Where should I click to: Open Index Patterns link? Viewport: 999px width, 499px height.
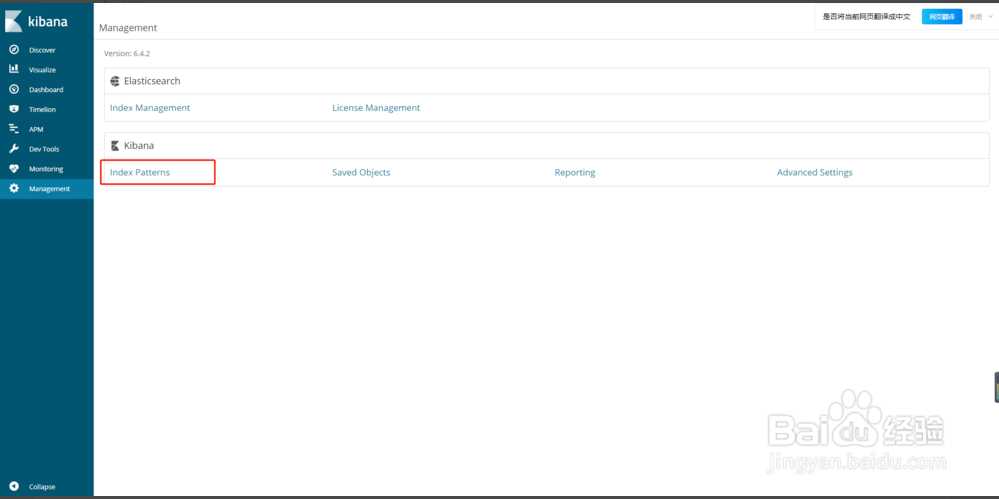click(140, 172)
